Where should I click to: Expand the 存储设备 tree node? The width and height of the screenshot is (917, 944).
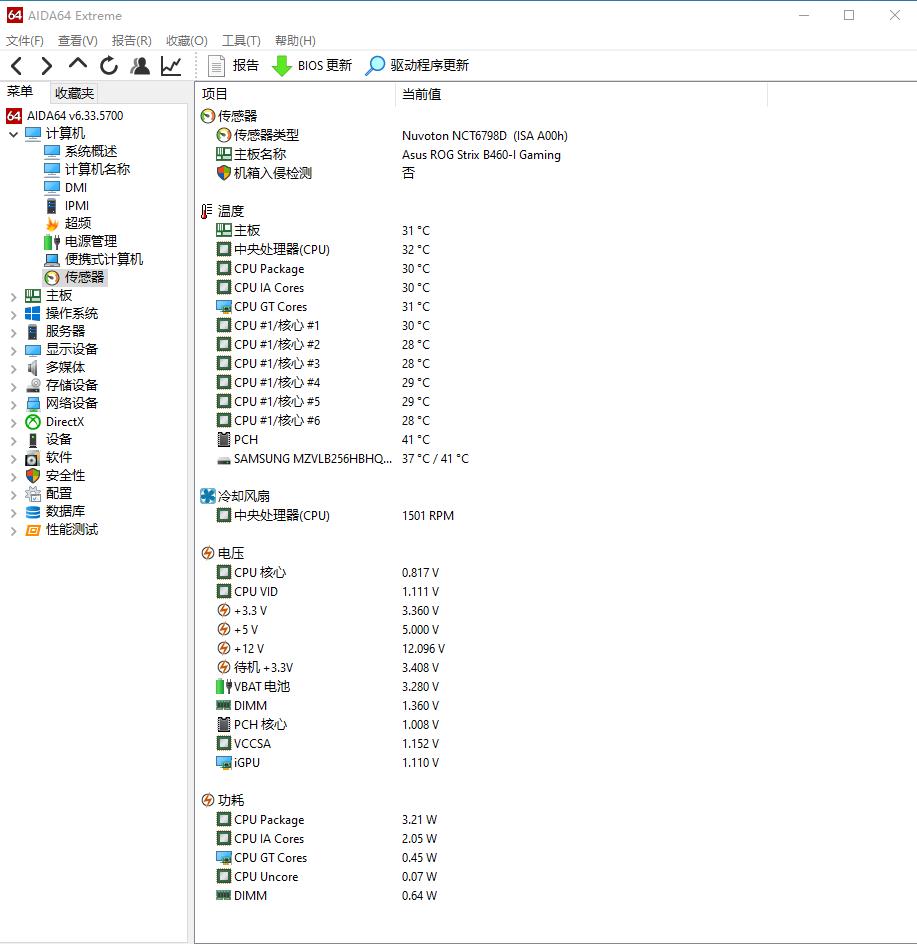pos(13,386)
